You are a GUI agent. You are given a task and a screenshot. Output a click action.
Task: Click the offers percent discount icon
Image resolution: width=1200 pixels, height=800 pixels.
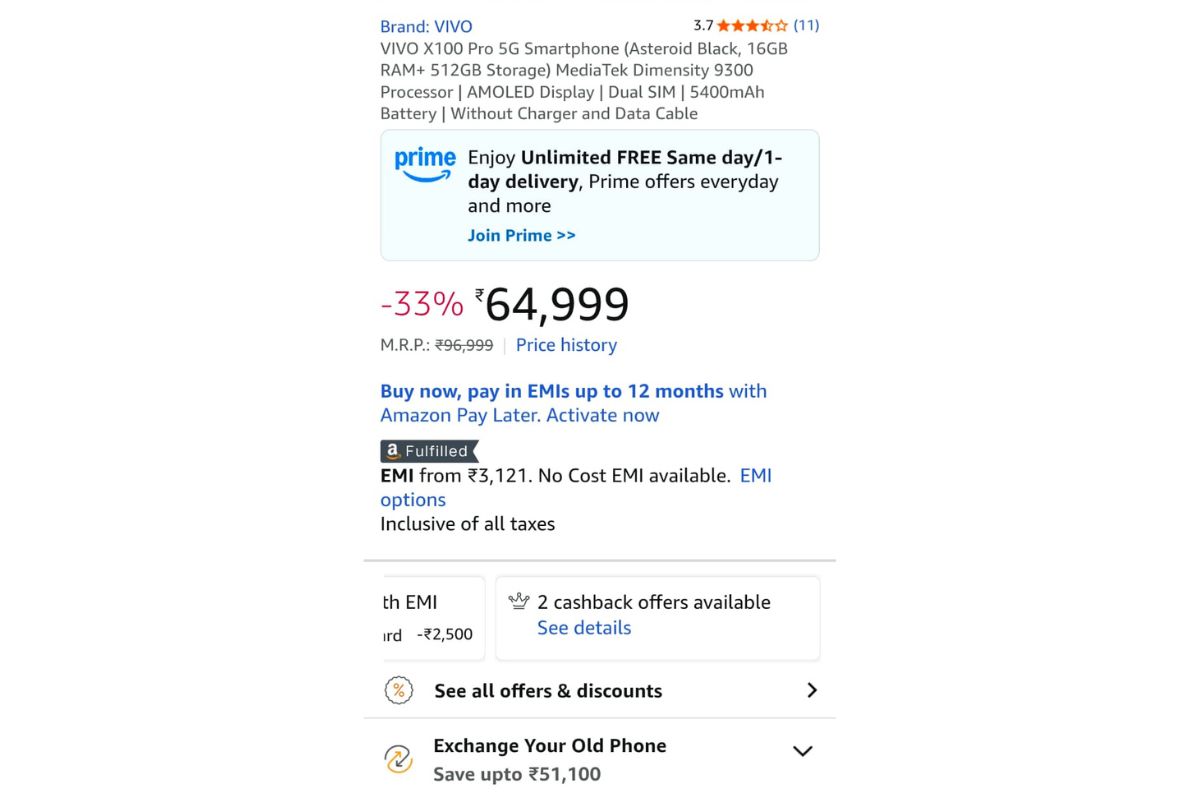coord(399,690)
